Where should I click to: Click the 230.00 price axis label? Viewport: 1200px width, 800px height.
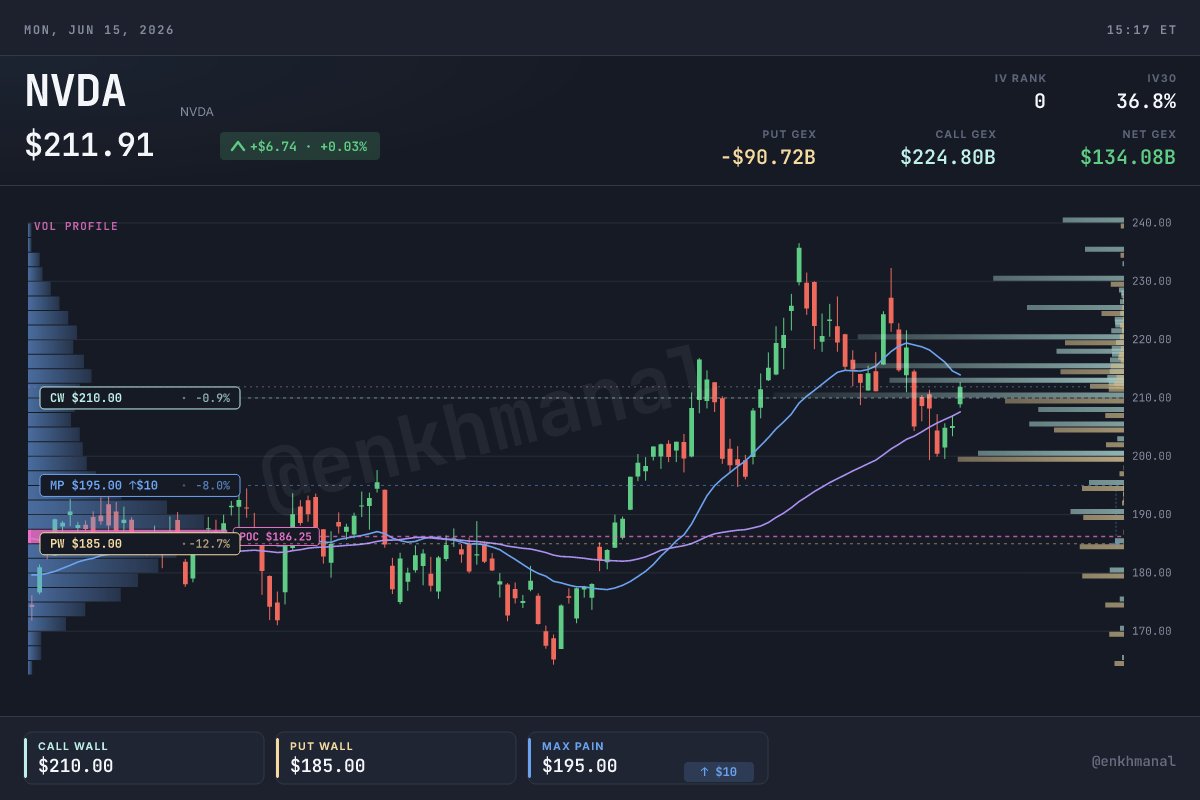pyautogui.click(x=1152, y=281)
